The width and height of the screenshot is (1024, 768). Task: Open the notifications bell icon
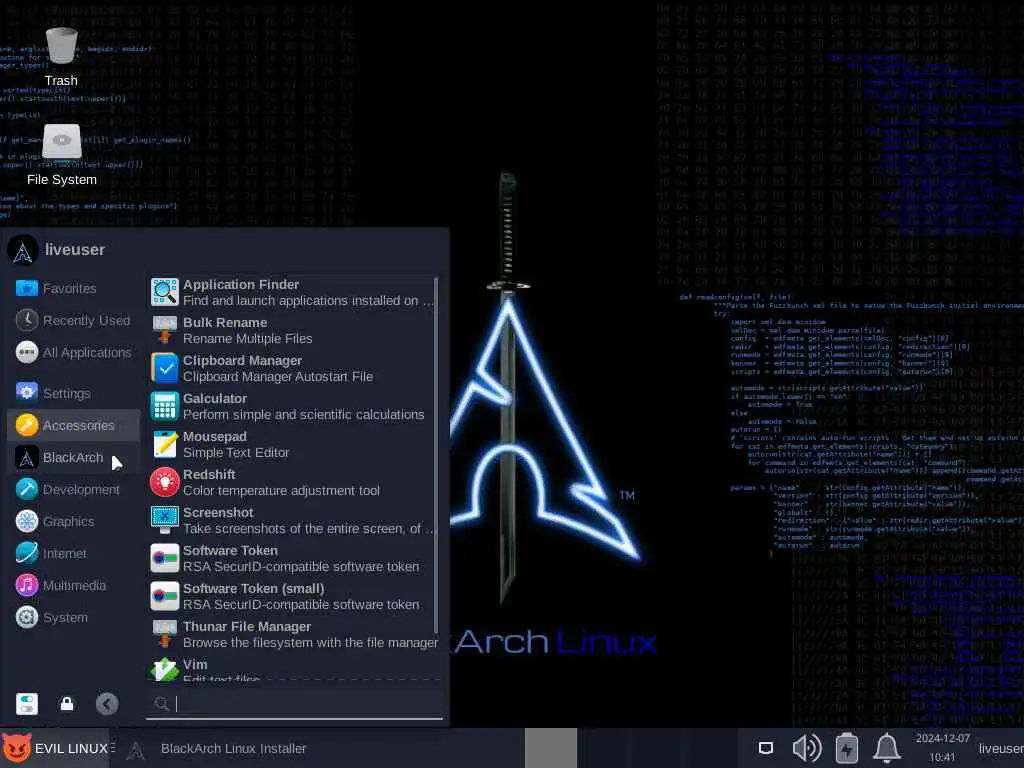pos(888,748)
